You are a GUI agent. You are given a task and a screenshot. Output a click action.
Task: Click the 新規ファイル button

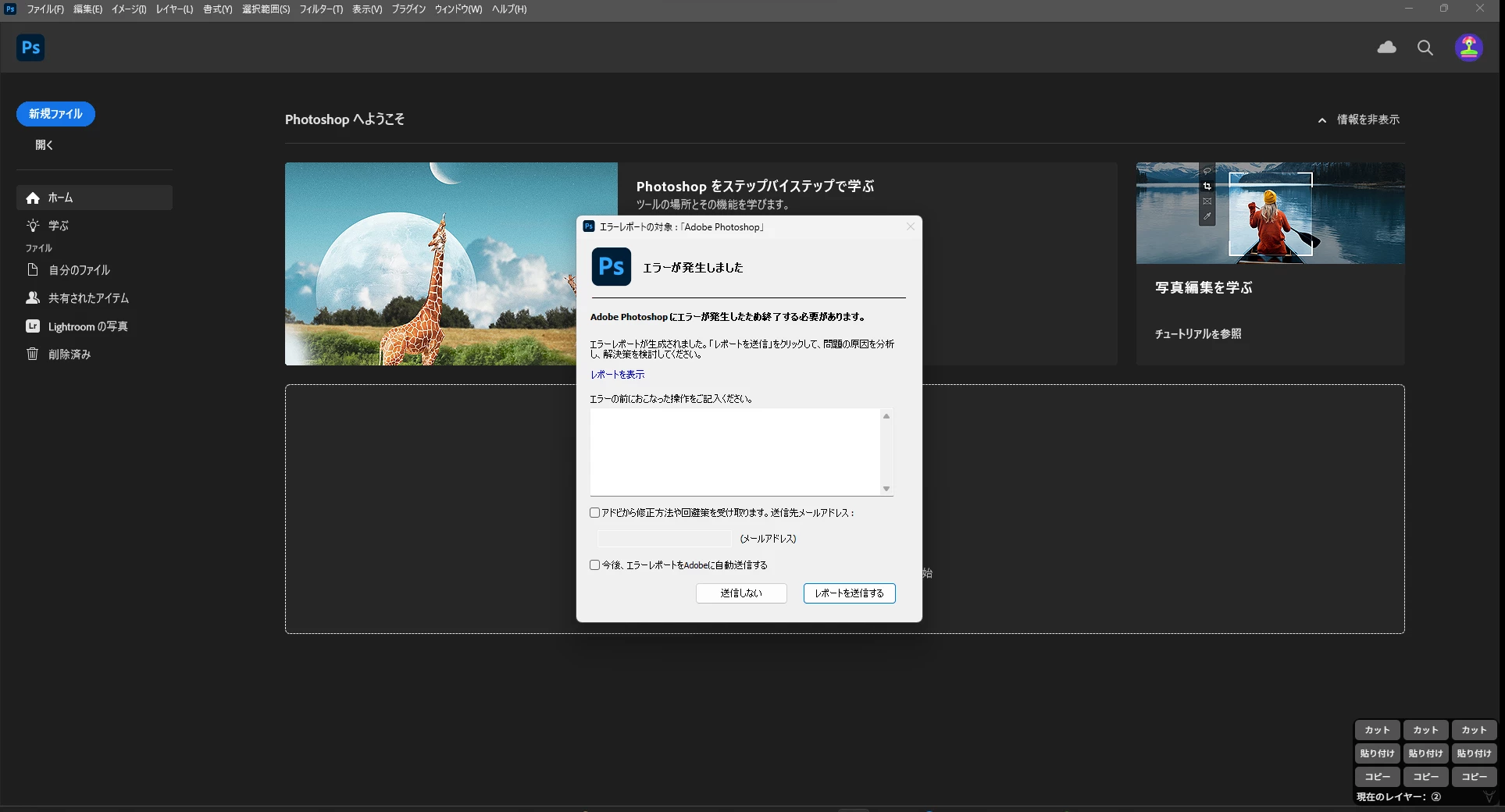tap(55, 114)
